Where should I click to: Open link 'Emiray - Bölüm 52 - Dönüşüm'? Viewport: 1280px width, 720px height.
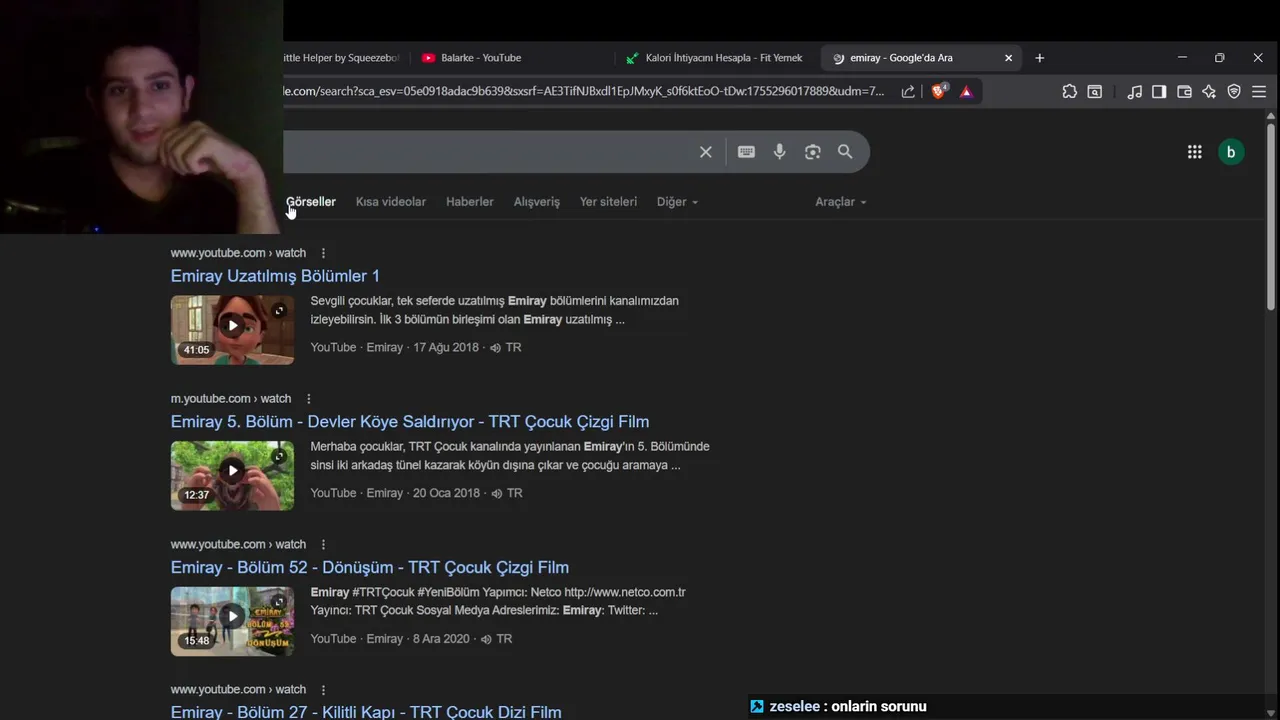pos(370,568)
